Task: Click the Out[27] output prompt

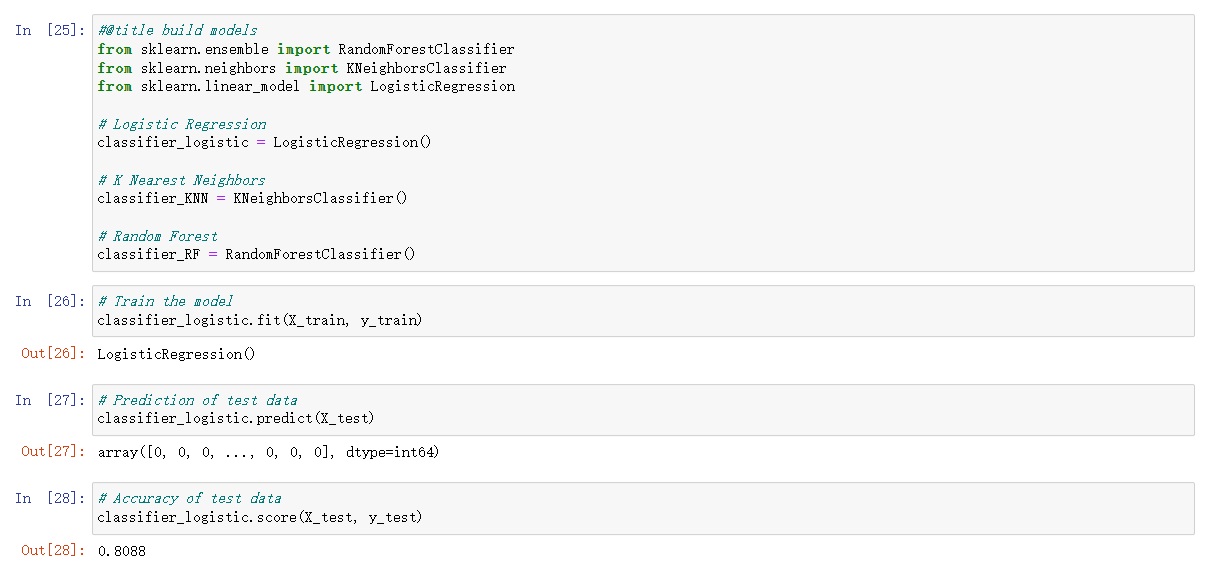Action: pos(53,452)
